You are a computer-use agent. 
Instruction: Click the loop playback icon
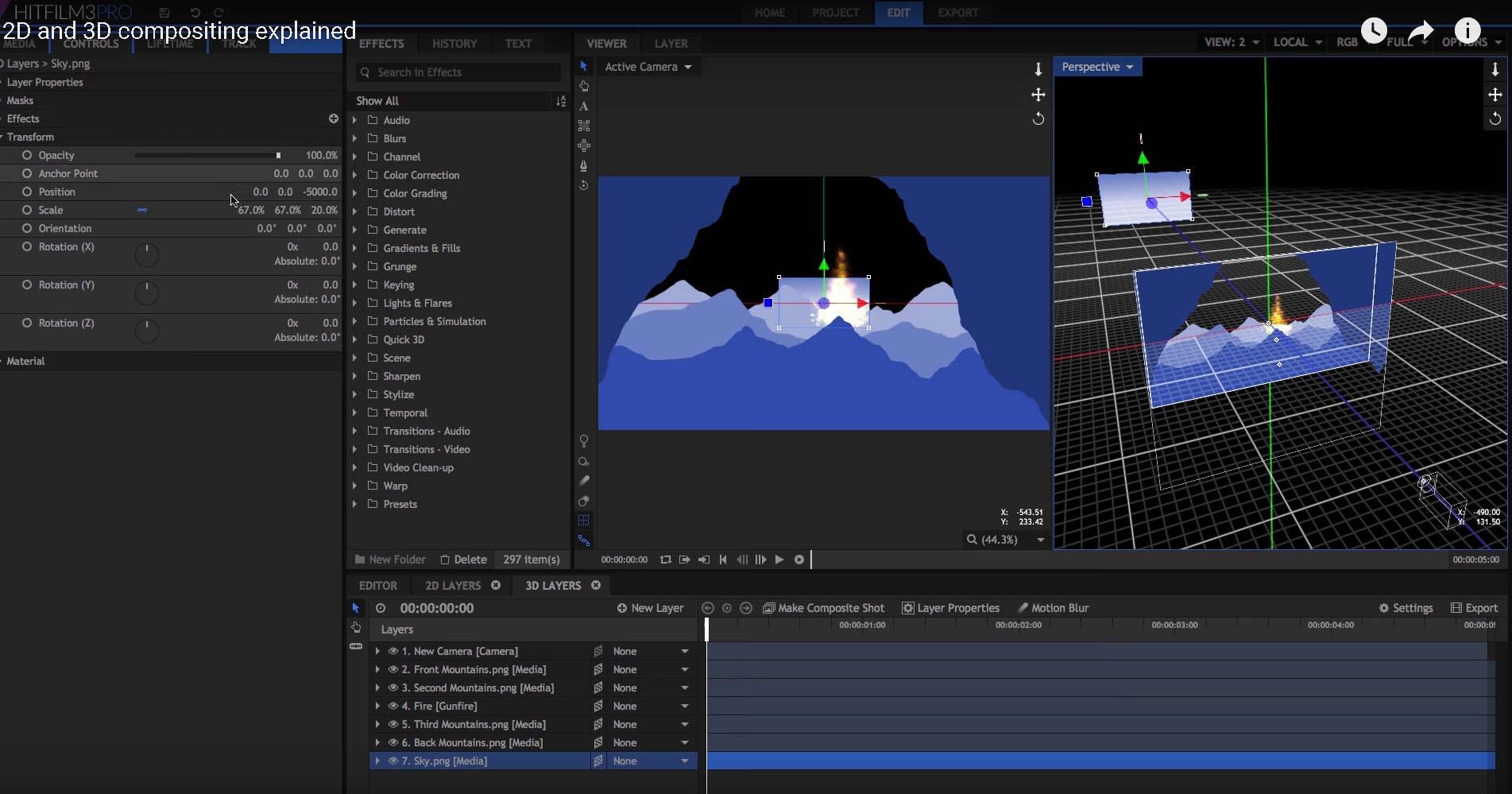coord(666,560)
